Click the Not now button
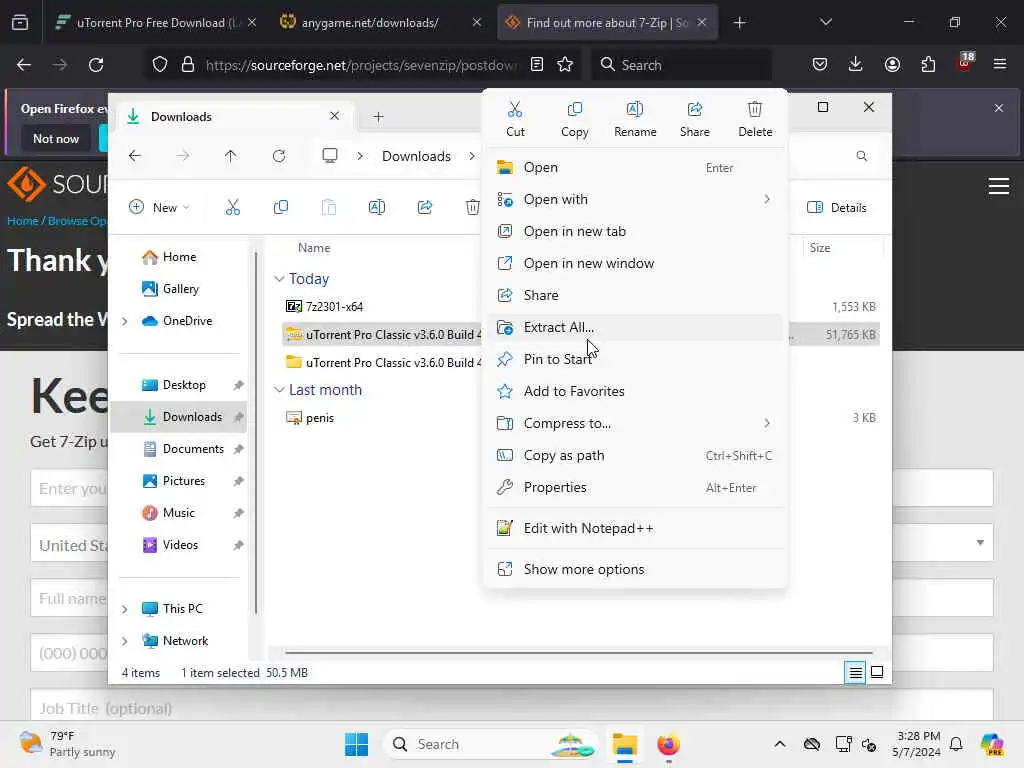The height and width of the screenshot is (768, 1024). coord(56,138)
